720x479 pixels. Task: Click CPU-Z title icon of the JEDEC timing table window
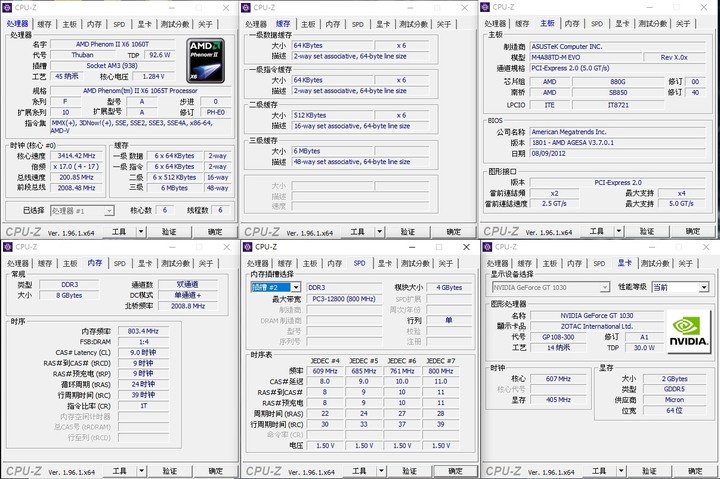point(248,247)
